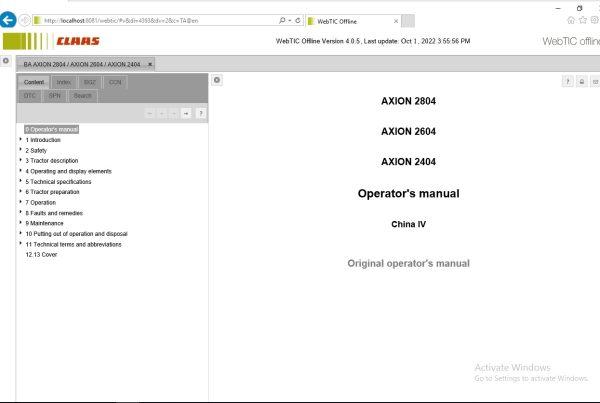The width and height of the screenshot is (600, 403).
Task: Open the browser Home icon
Action: [x=571, y=20]
